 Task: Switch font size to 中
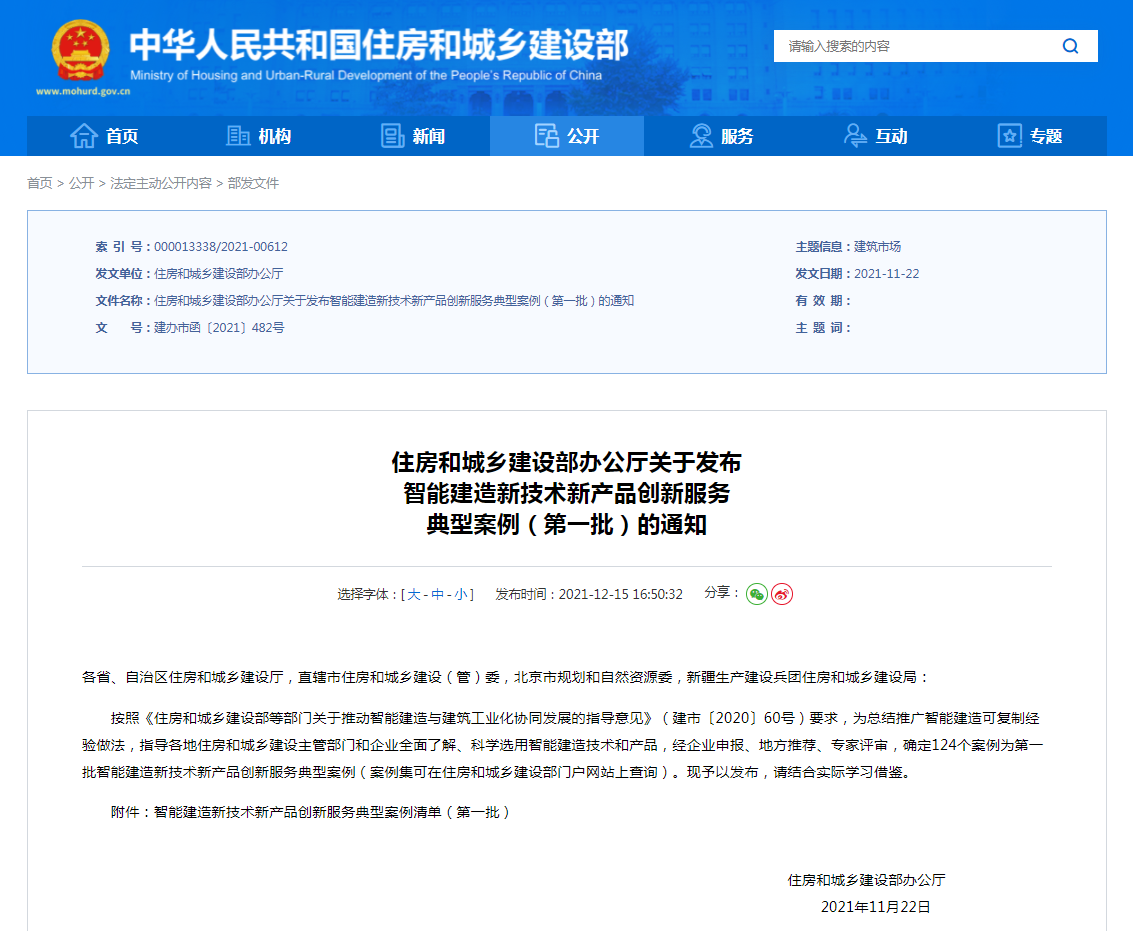coord(439,594)
